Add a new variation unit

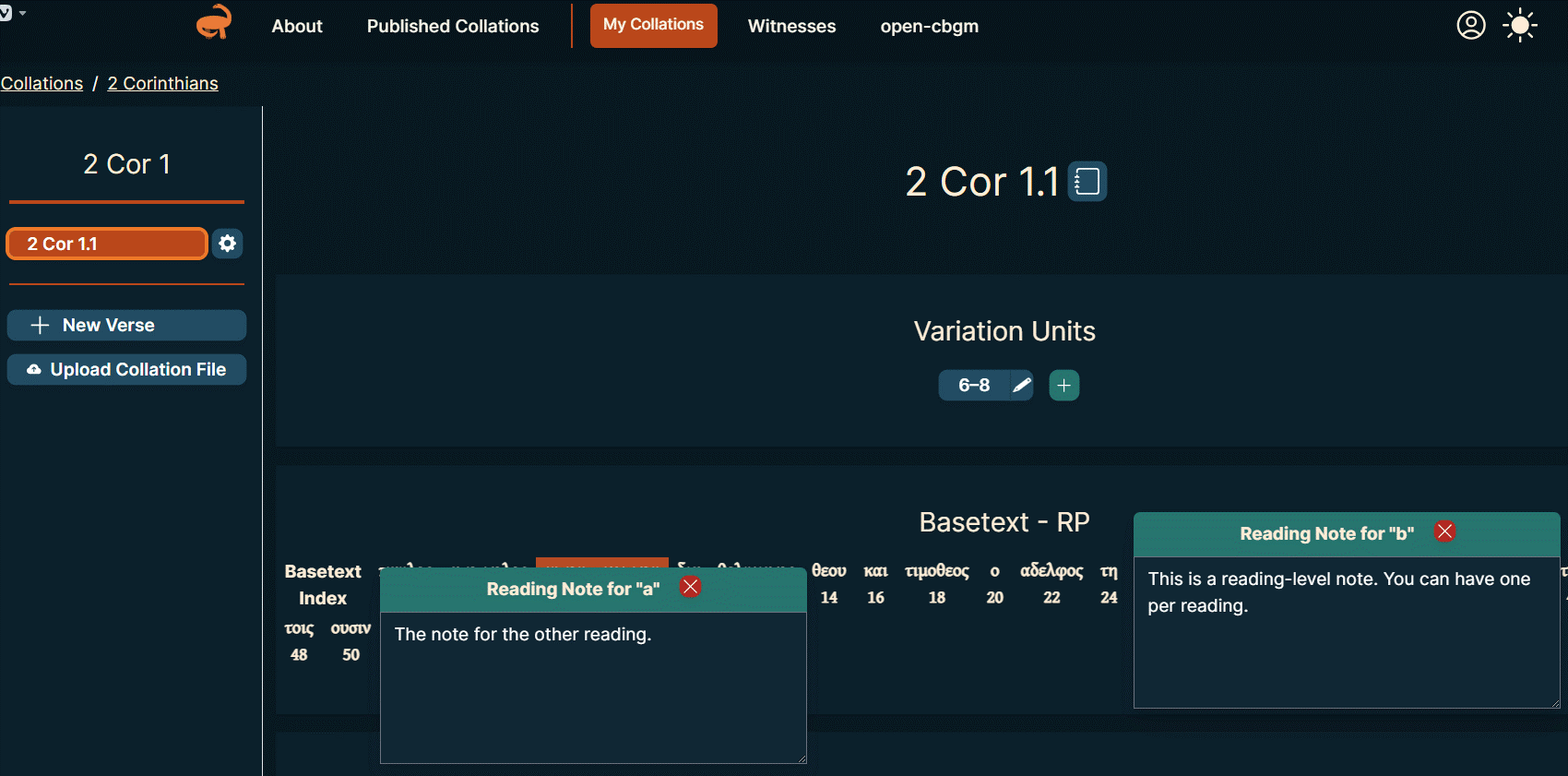coord(1063,385)
